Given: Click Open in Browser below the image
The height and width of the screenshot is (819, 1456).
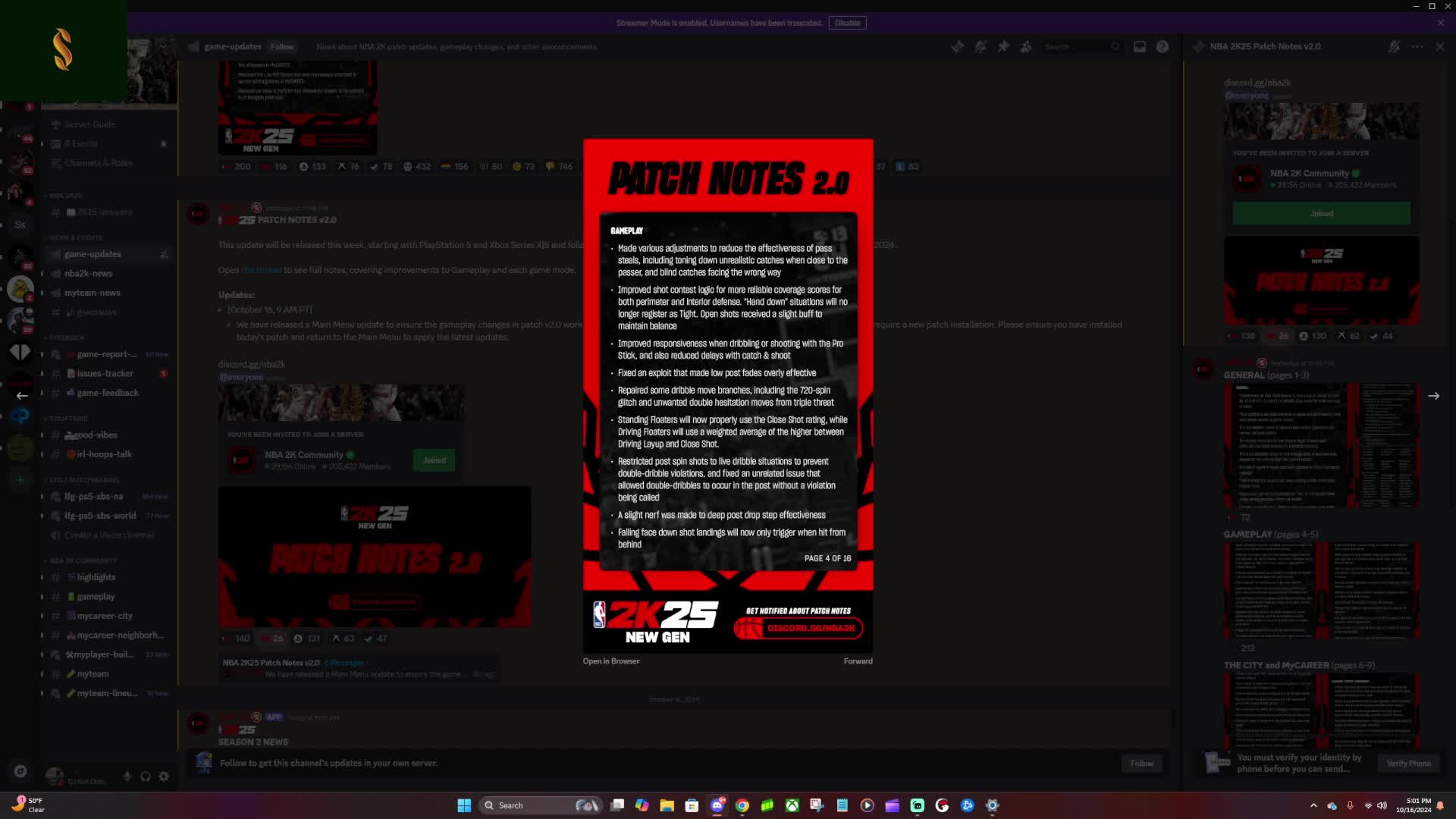Looking at the screenshot, I should [610, 661].
